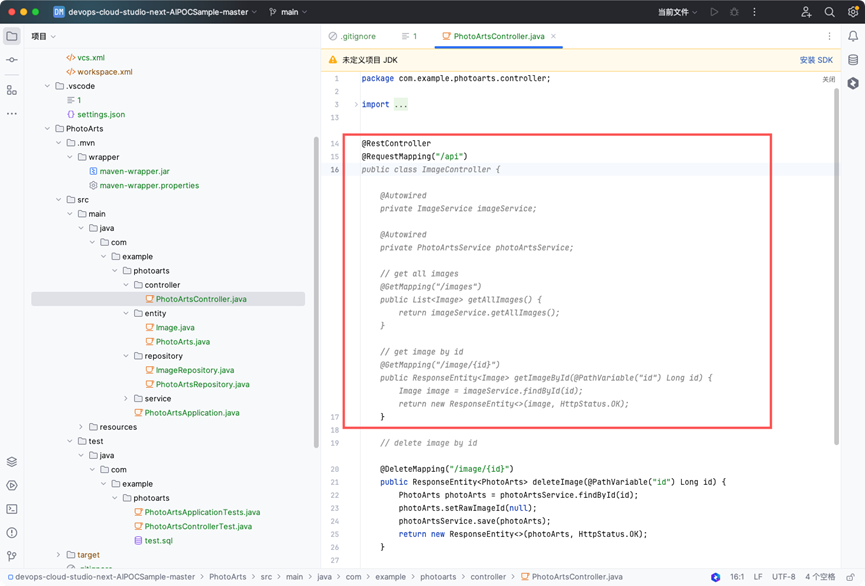
Task: Click 关闭 in the editor hint
Action: pos(829,79)
